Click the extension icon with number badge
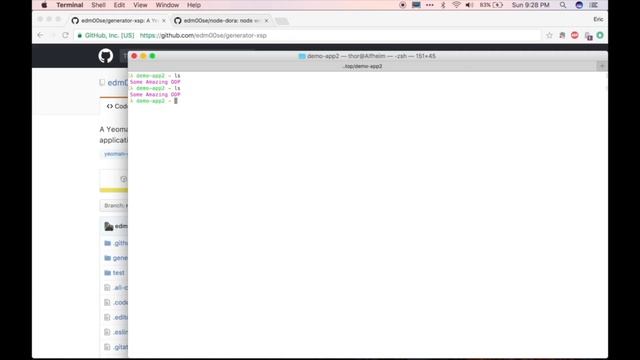The width and height of the screenshot is (640, 360). click(588, 36)
